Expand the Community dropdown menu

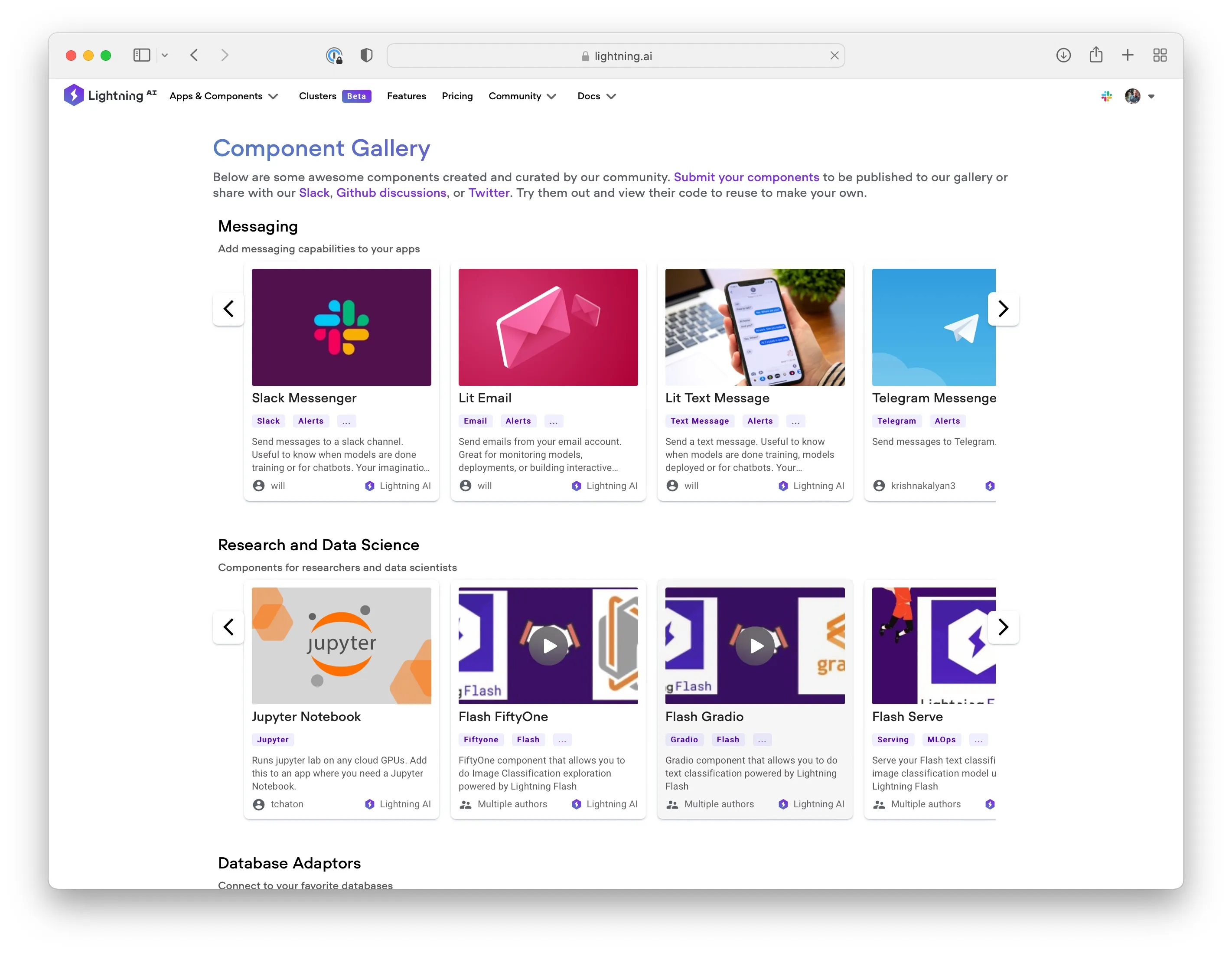point(522,96)
